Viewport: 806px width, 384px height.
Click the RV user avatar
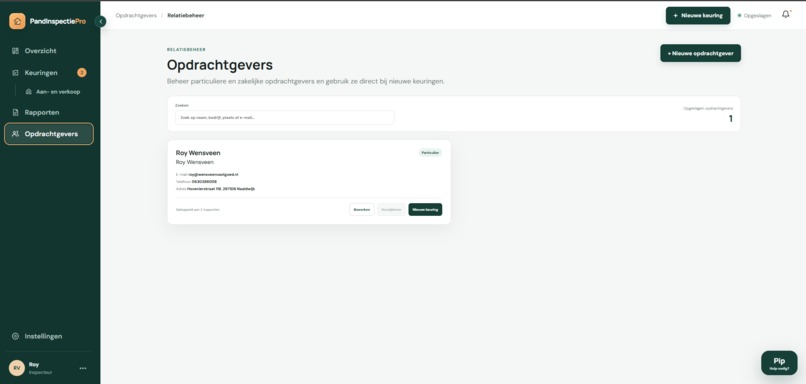coord(16,368)
